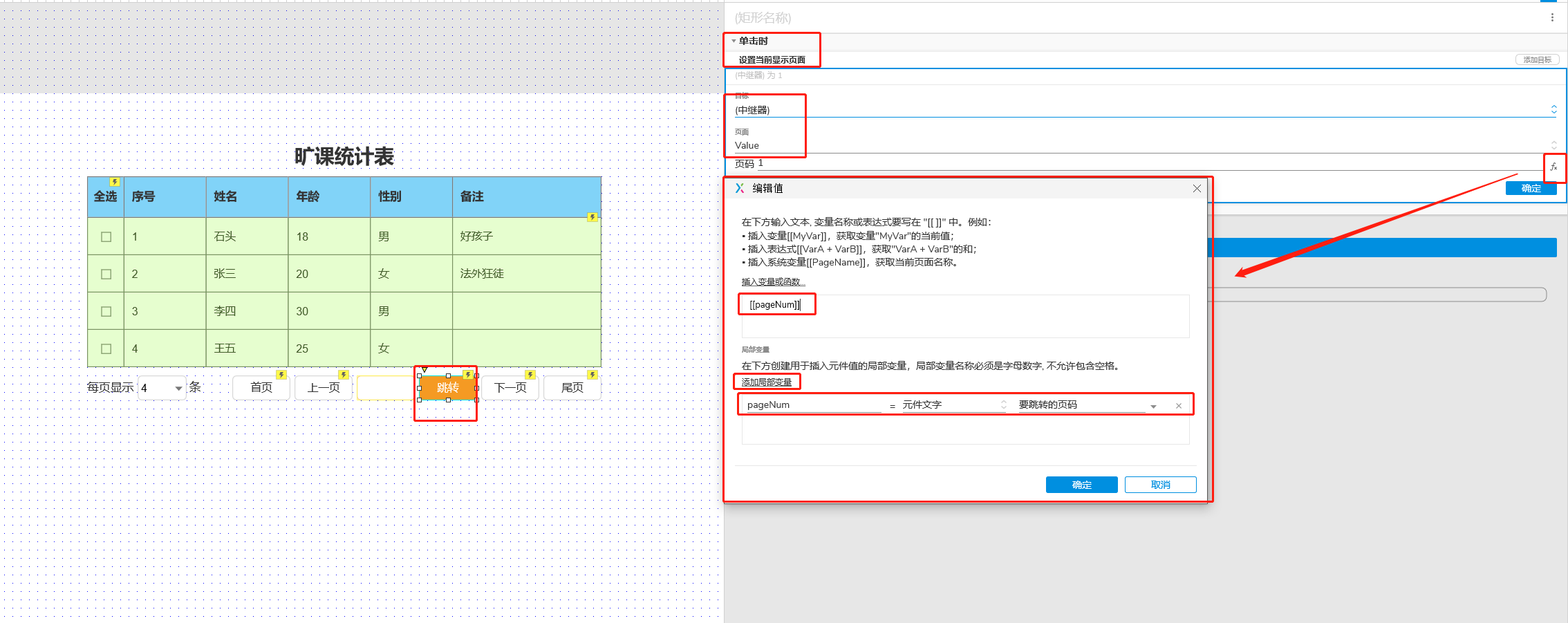Click the fx edit value icon
Viewport: 1568px width, 623px height.
click(1553, 167)
